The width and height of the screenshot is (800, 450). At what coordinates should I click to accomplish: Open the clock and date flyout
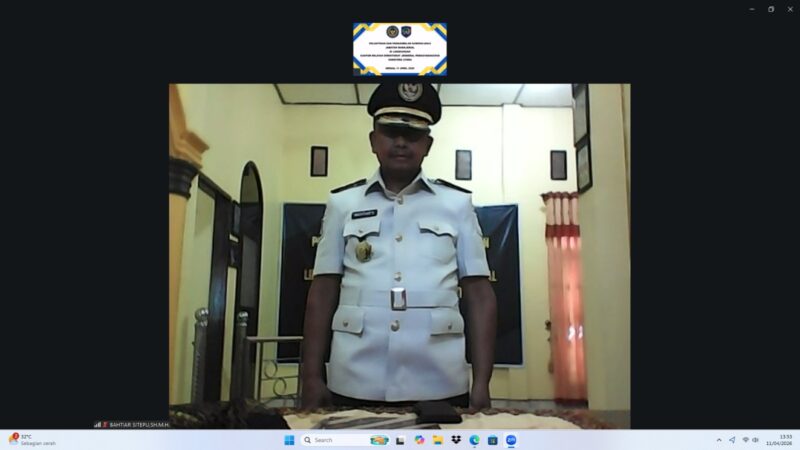click(780, 440)
